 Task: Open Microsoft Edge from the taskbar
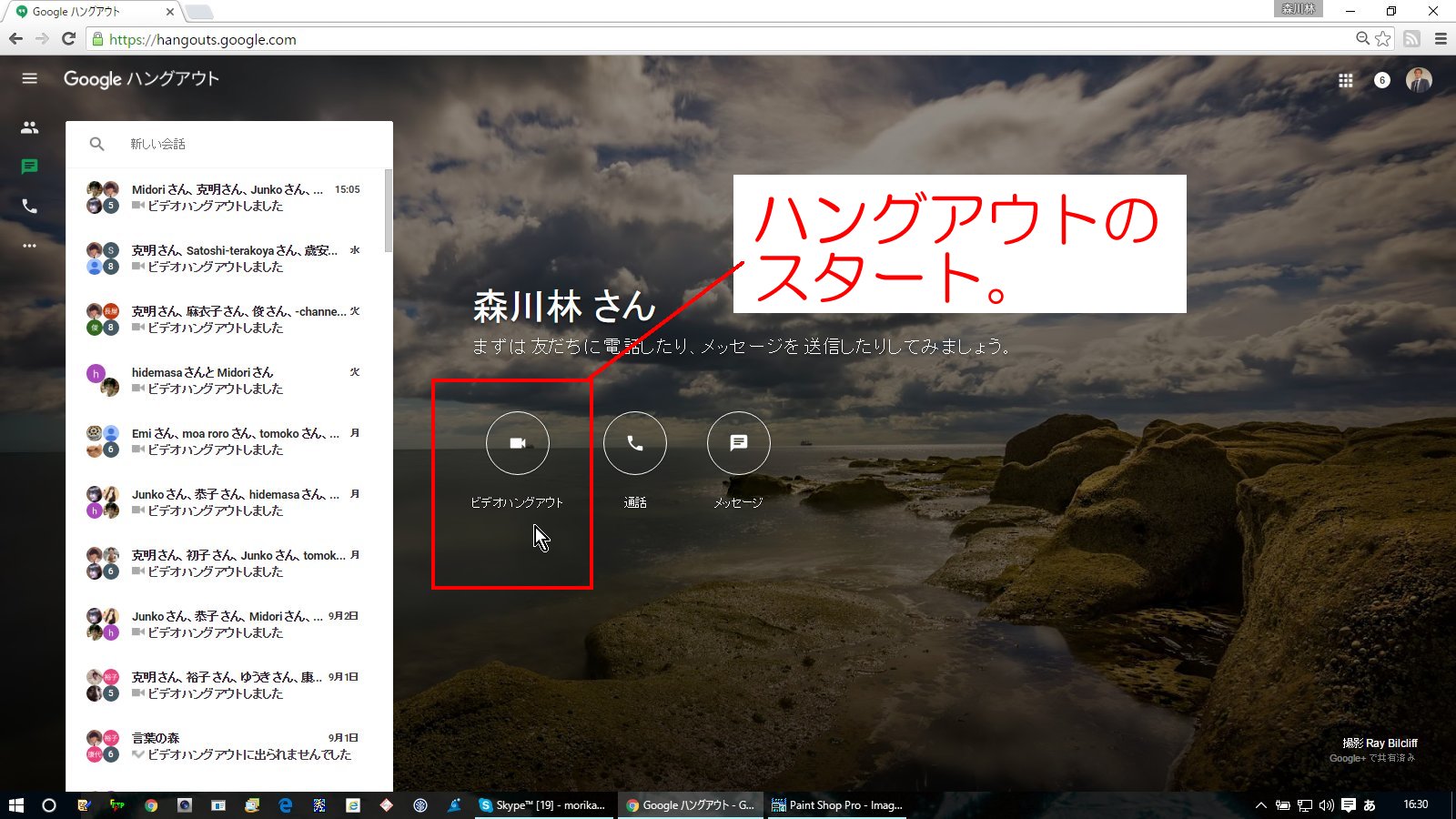point(285,805)
